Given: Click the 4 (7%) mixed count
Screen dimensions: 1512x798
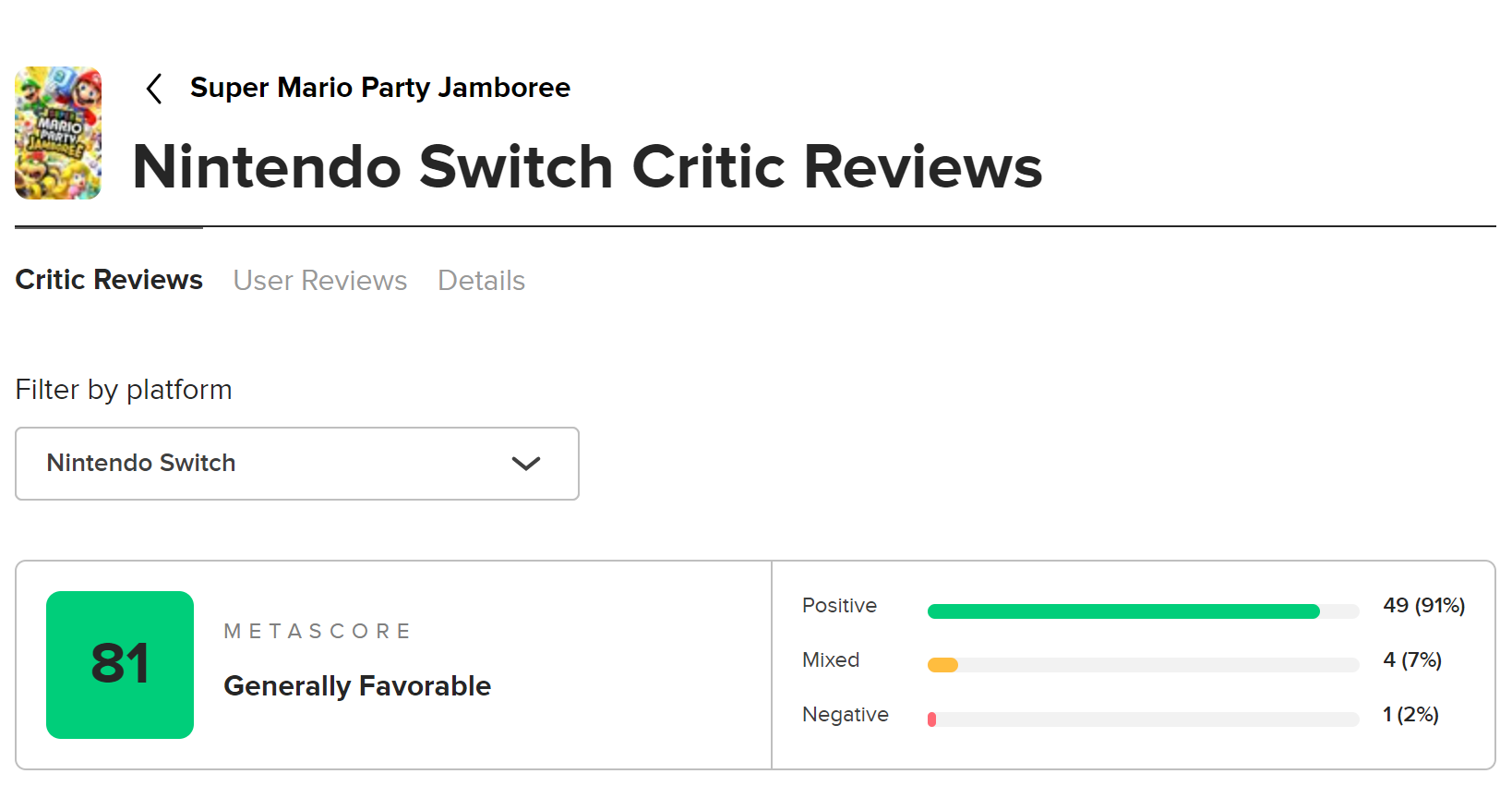Looking at the screenshot, I should click(x=1411, y=660).
